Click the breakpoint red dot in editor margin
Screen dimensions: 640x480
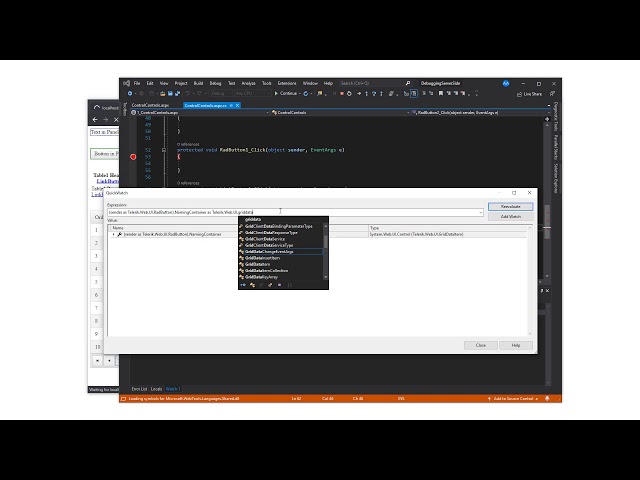[133, 157]
